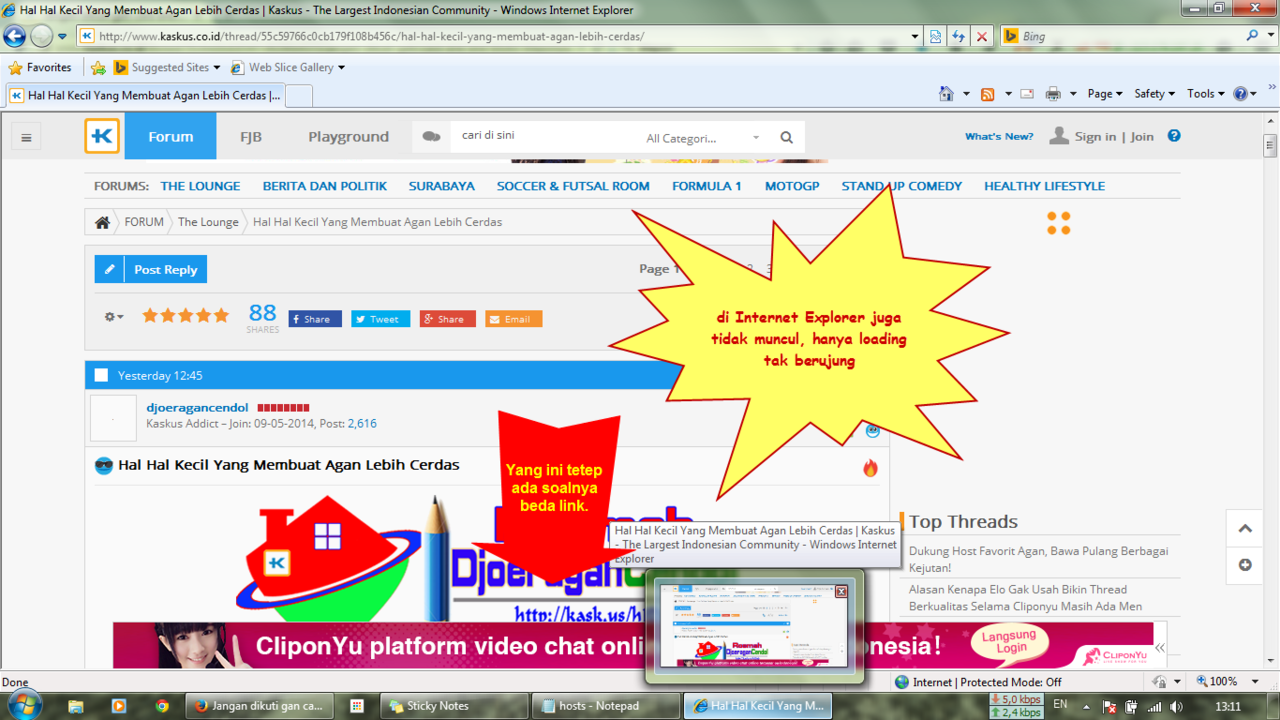Image resolution: width=1280 pixels, height=720 pixels.
Task: Open THE LOUNGE forum link
Action: point(200,186)
